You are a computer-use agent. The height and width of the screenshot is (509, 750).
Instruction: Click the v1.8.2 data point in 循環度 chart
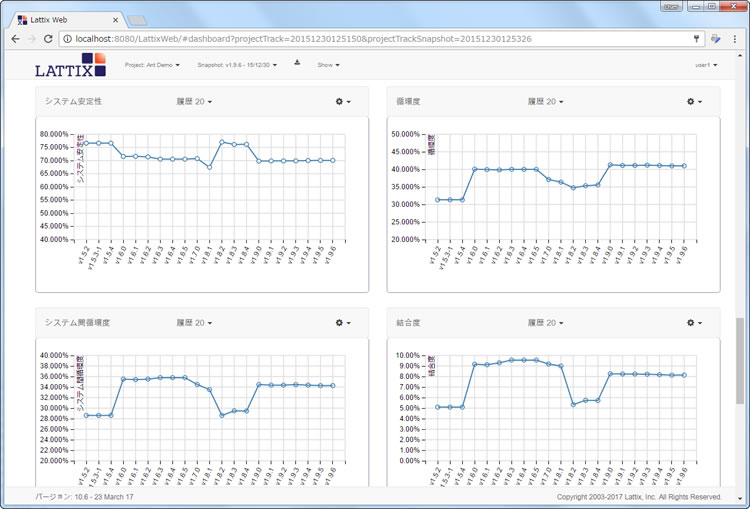coord(573,188)
